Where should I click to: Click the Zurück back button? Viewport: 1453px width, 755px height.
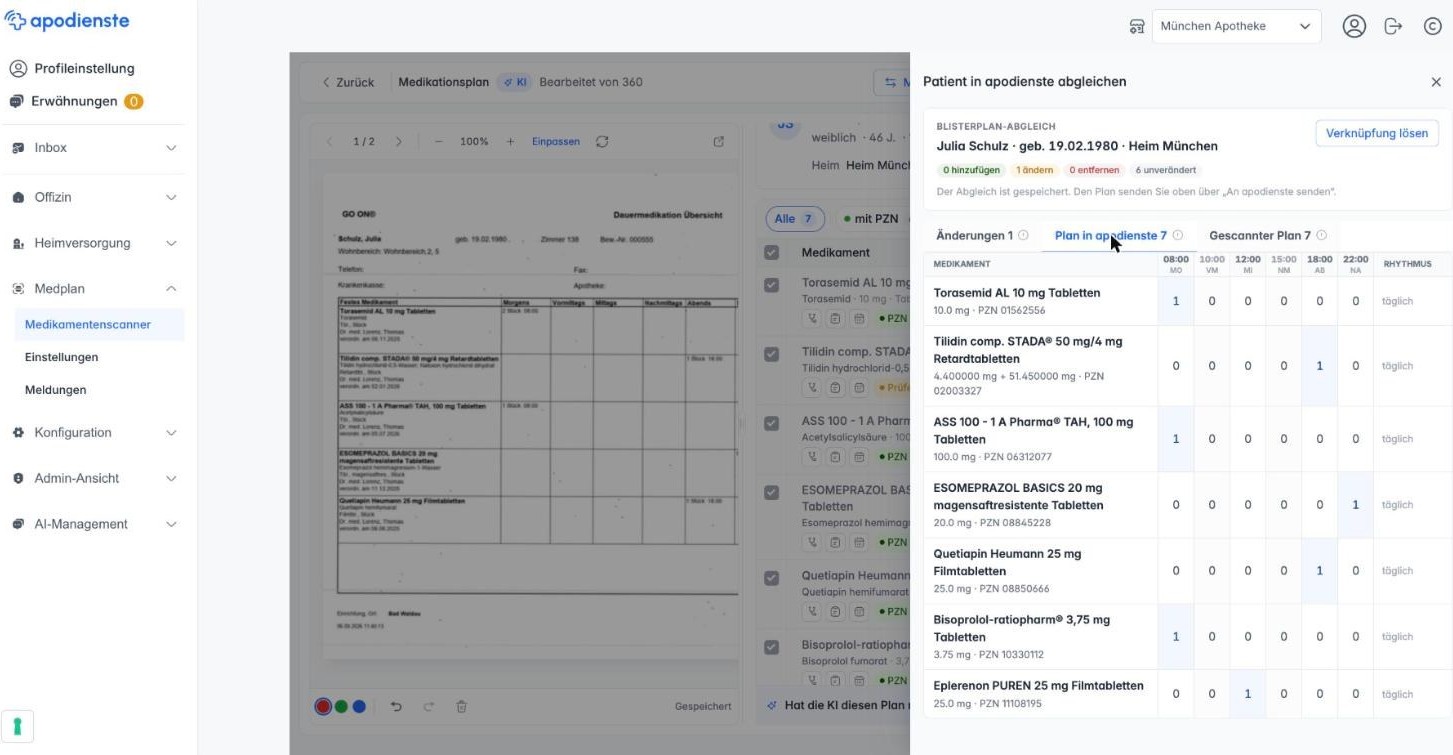348,82
